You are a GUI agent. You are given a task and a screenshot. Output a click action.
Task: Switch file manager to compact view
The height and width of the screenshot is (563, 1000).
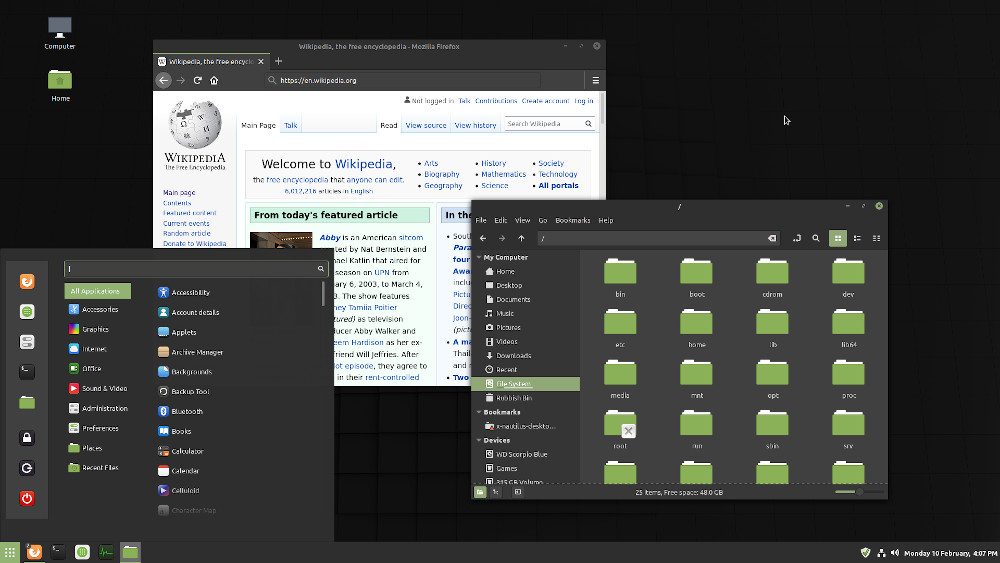coord(876,238)
